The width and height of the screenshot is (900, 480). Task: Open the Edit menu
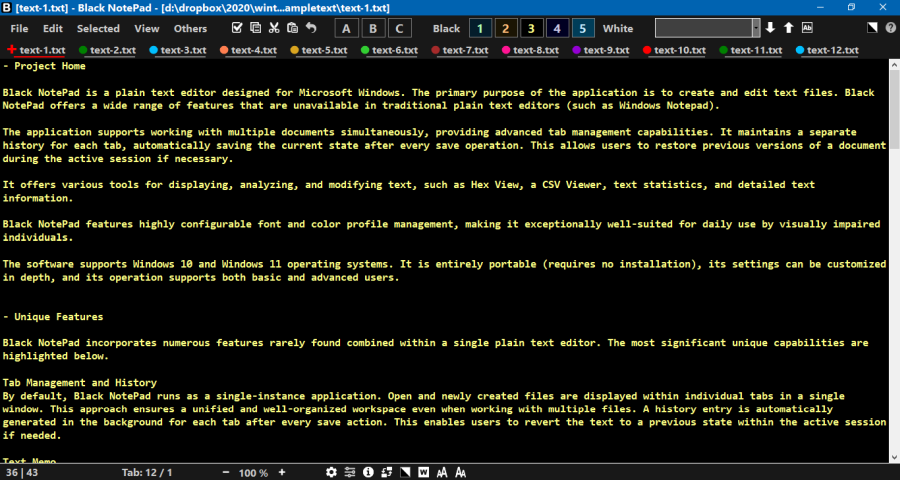(x=53, y=29)
